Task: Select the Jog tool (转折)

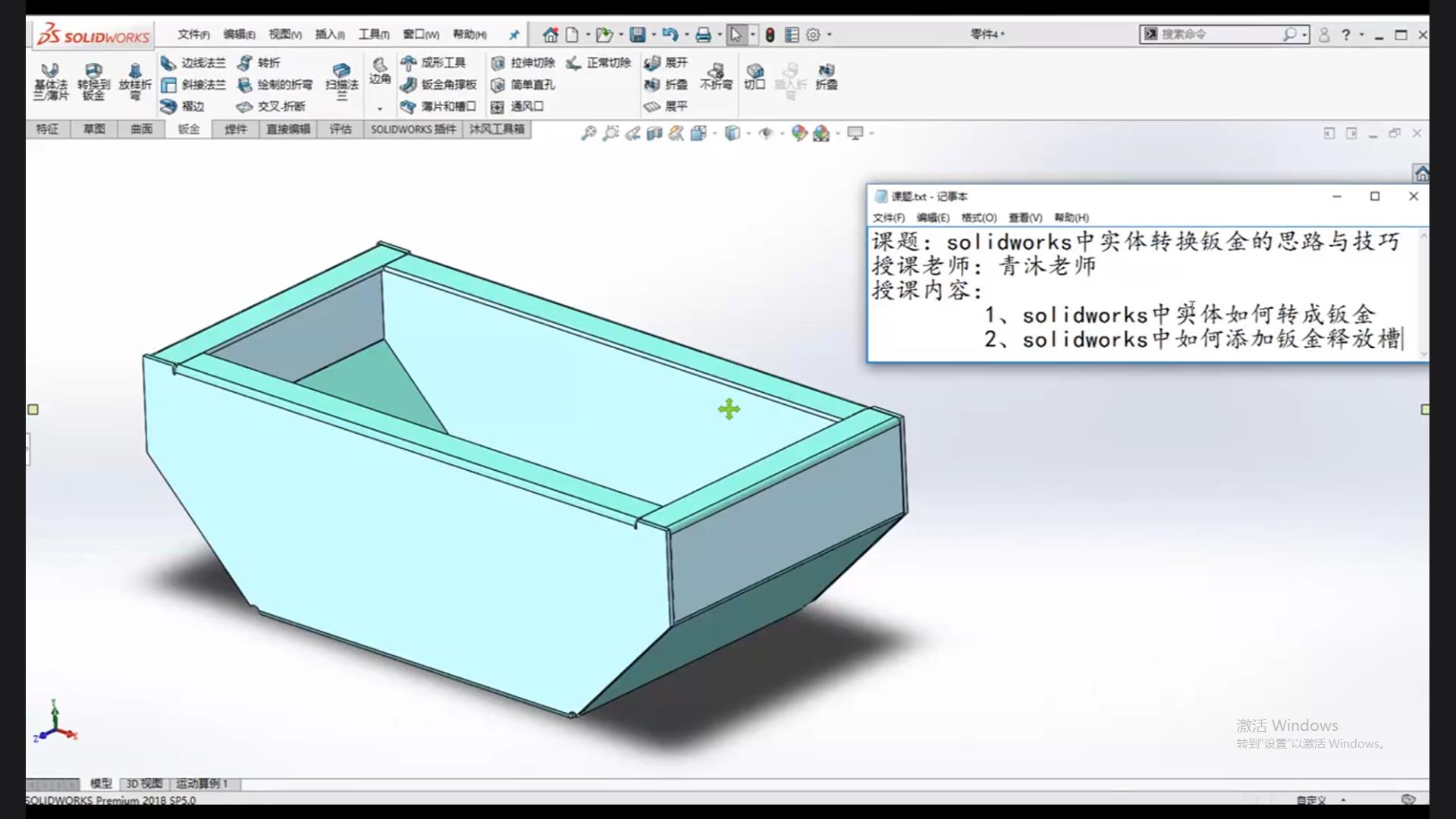Action: coord(259,63)
